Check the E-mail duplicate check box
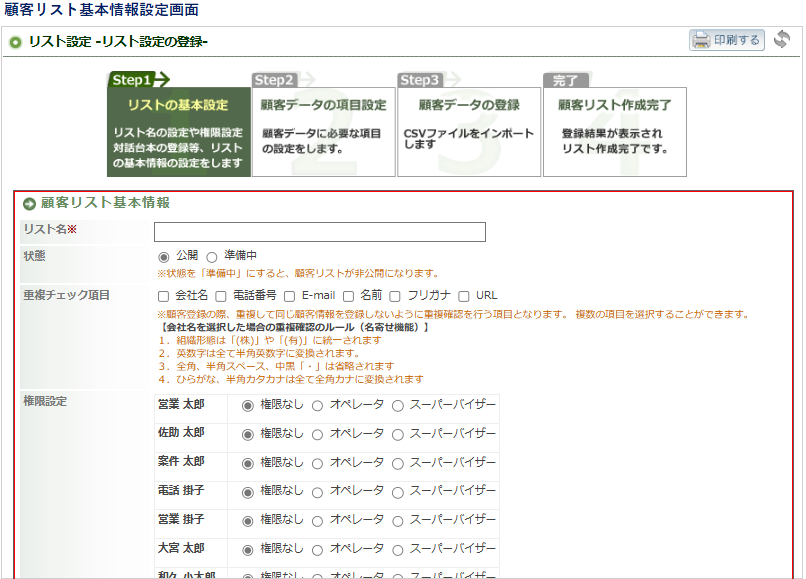806x579 pixels. coord(289,296)
